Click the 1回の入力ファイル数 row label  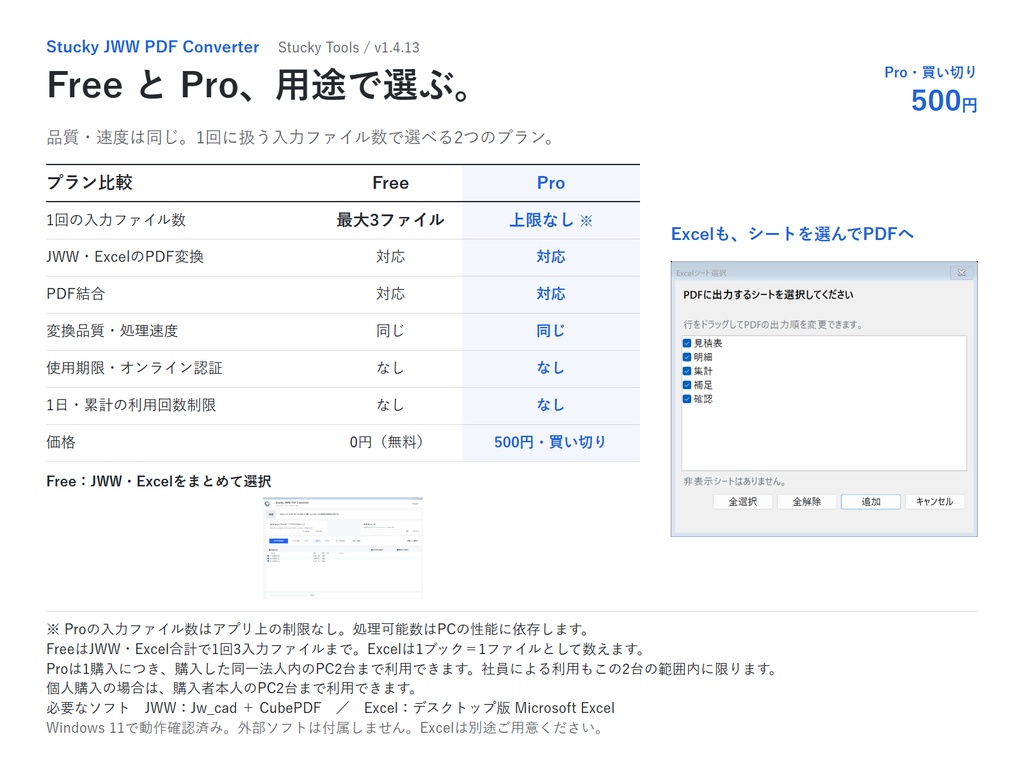[116, 220]
